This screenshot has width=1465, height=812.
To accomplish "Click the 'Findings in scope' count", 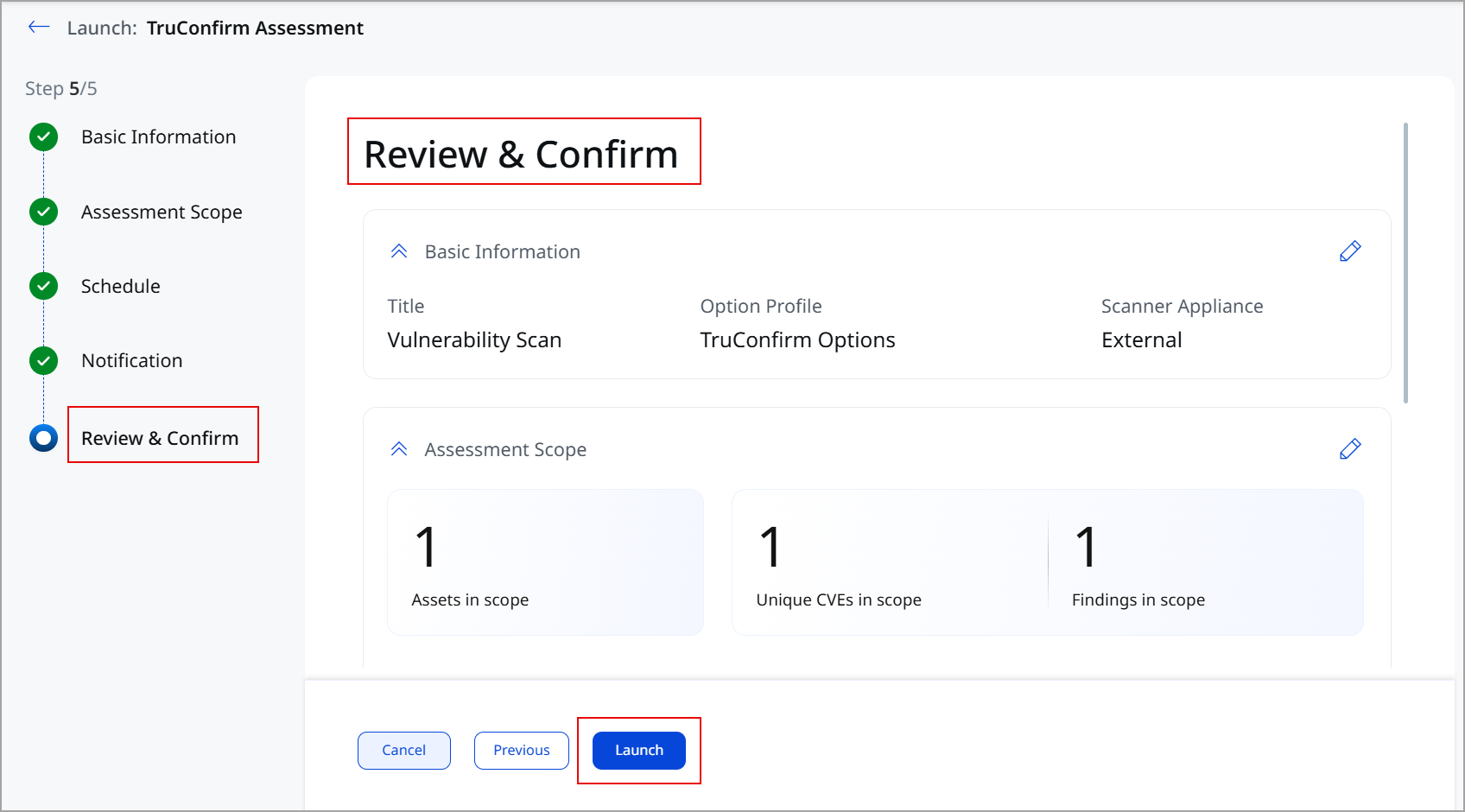I will pos(1087,547).
